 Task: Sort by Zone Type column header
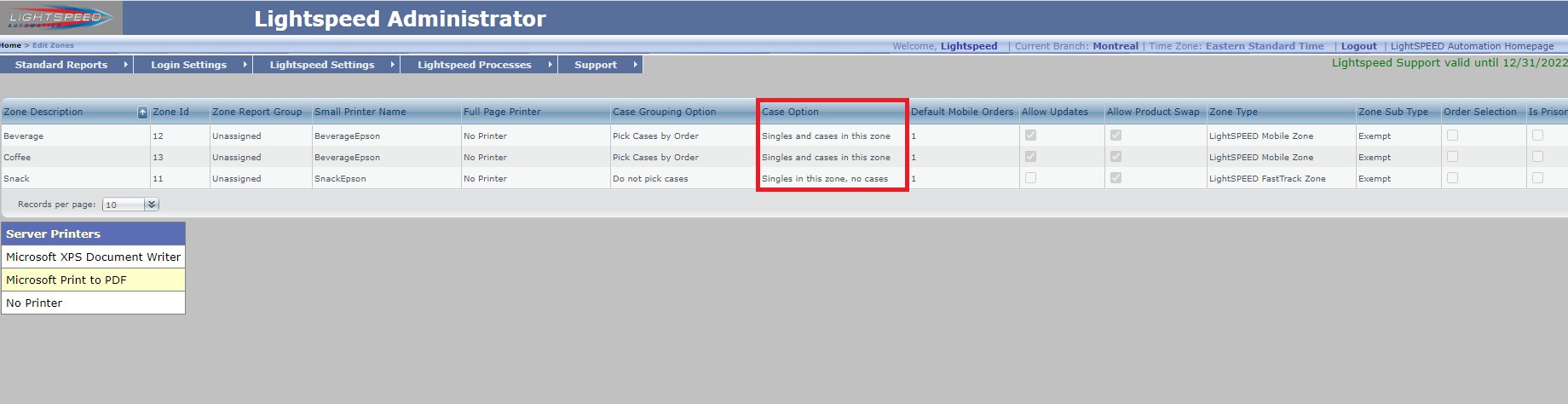(1233, 112)
